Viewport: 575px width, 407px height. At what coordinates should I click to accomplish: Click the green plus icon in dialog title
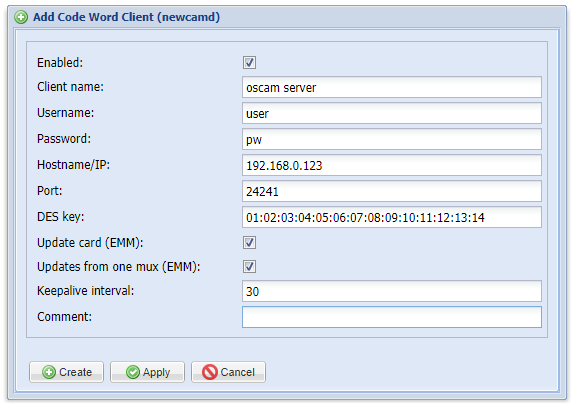tap(21, 17)
